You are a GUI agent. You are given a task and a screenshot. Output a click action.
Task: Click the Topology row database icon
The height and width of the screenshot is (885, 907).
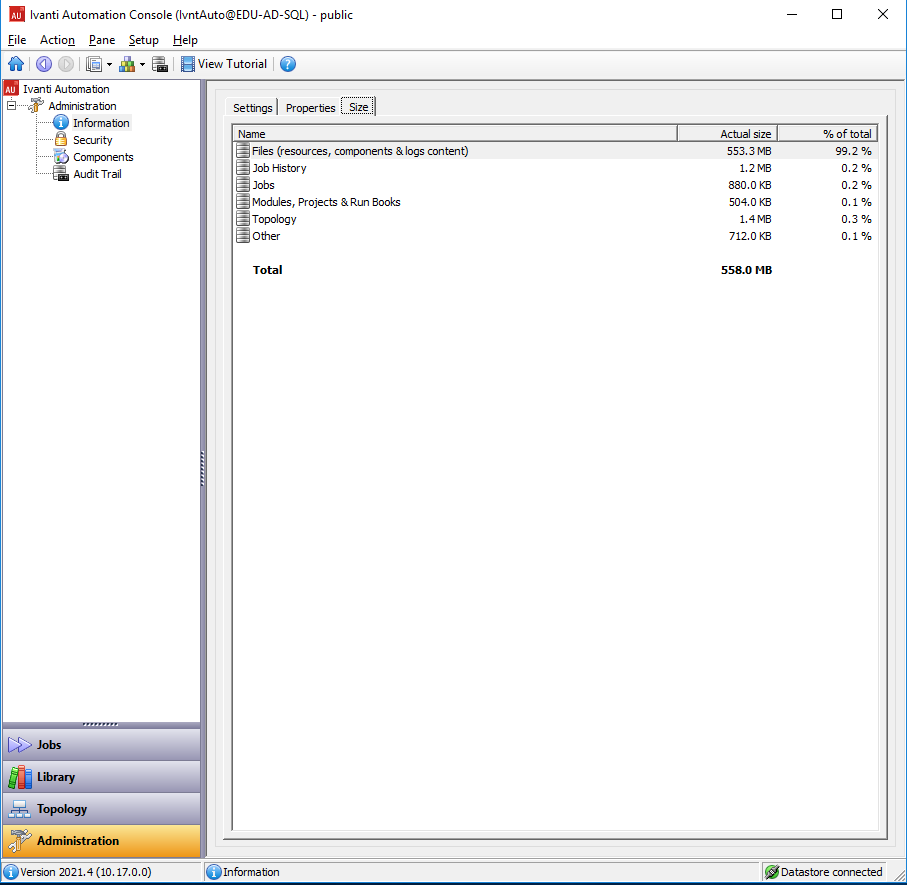[x=243, y=219]
